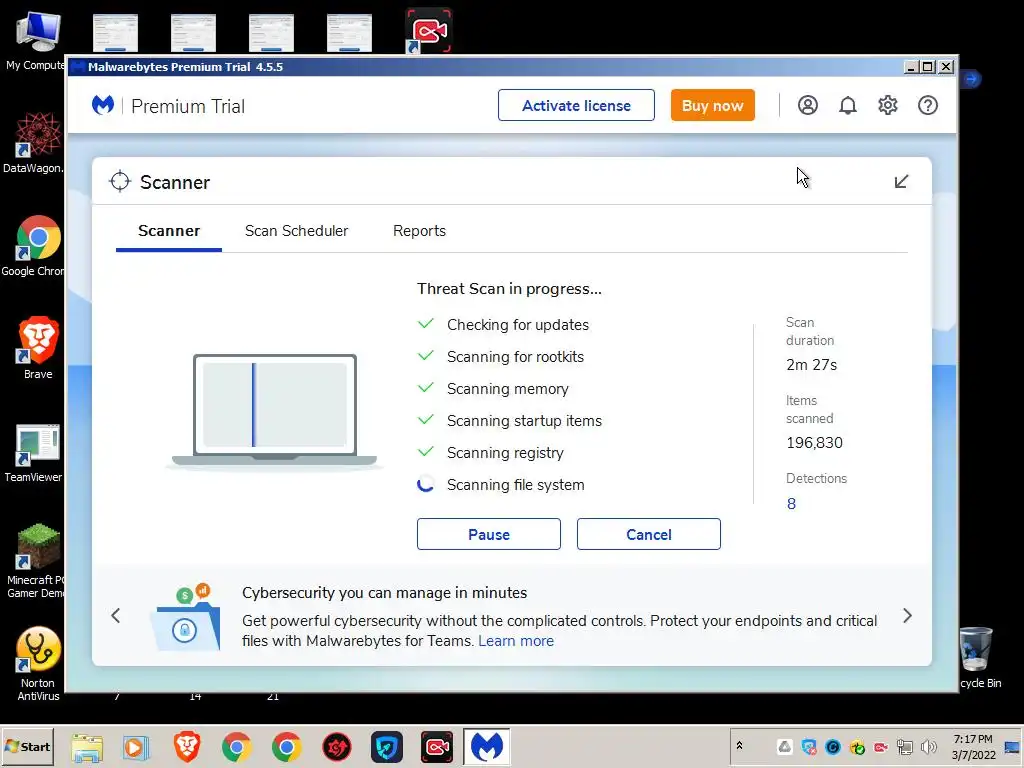This screenshot has width=1024, height=768.
Task: Open the volume speaker tray icon
Action: (928, 746)
